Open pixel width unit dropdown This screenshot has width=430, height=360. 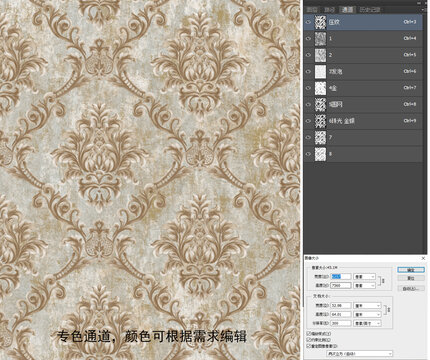pyautogui.click(x=364, y=276)
